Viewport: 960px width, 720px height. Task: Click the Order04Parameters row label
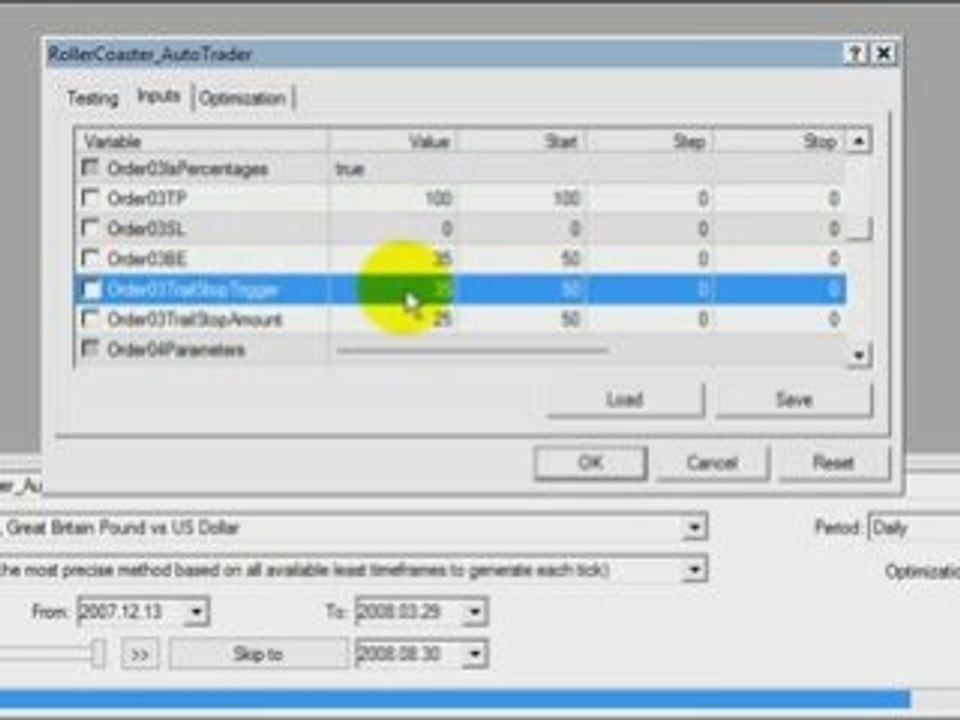click(176, 350)
